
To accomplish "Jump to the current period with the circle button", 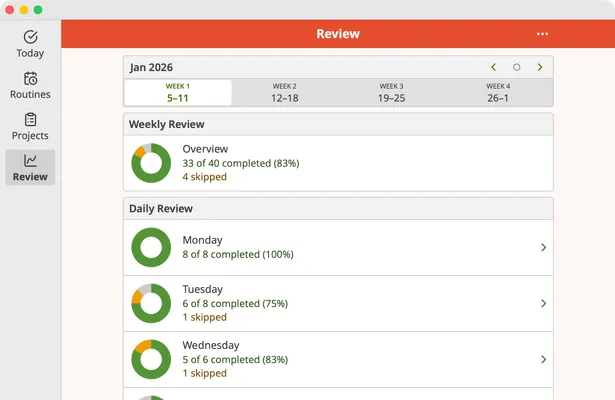I will 517,67.
